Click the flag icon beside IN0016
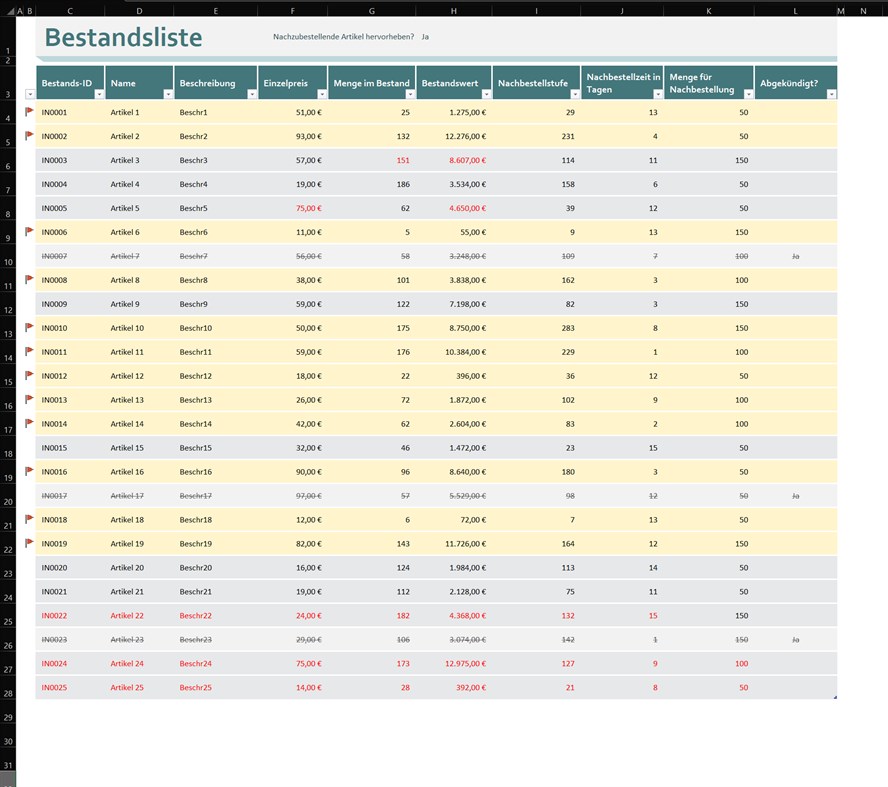This screenshot has width=888, height=787. pos(29,471)
